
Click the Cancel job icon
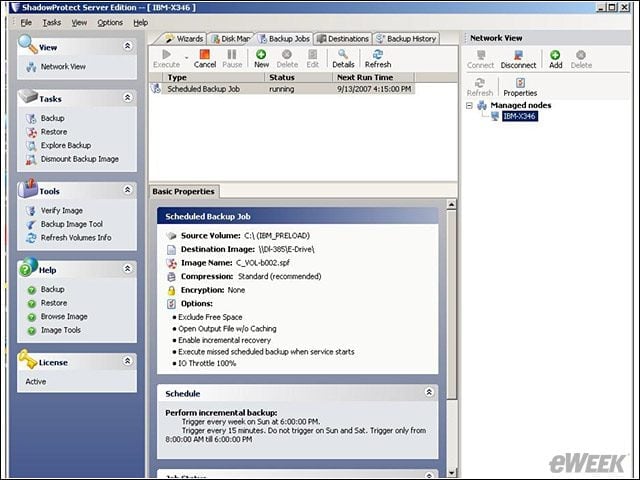(x=204, y=59)
